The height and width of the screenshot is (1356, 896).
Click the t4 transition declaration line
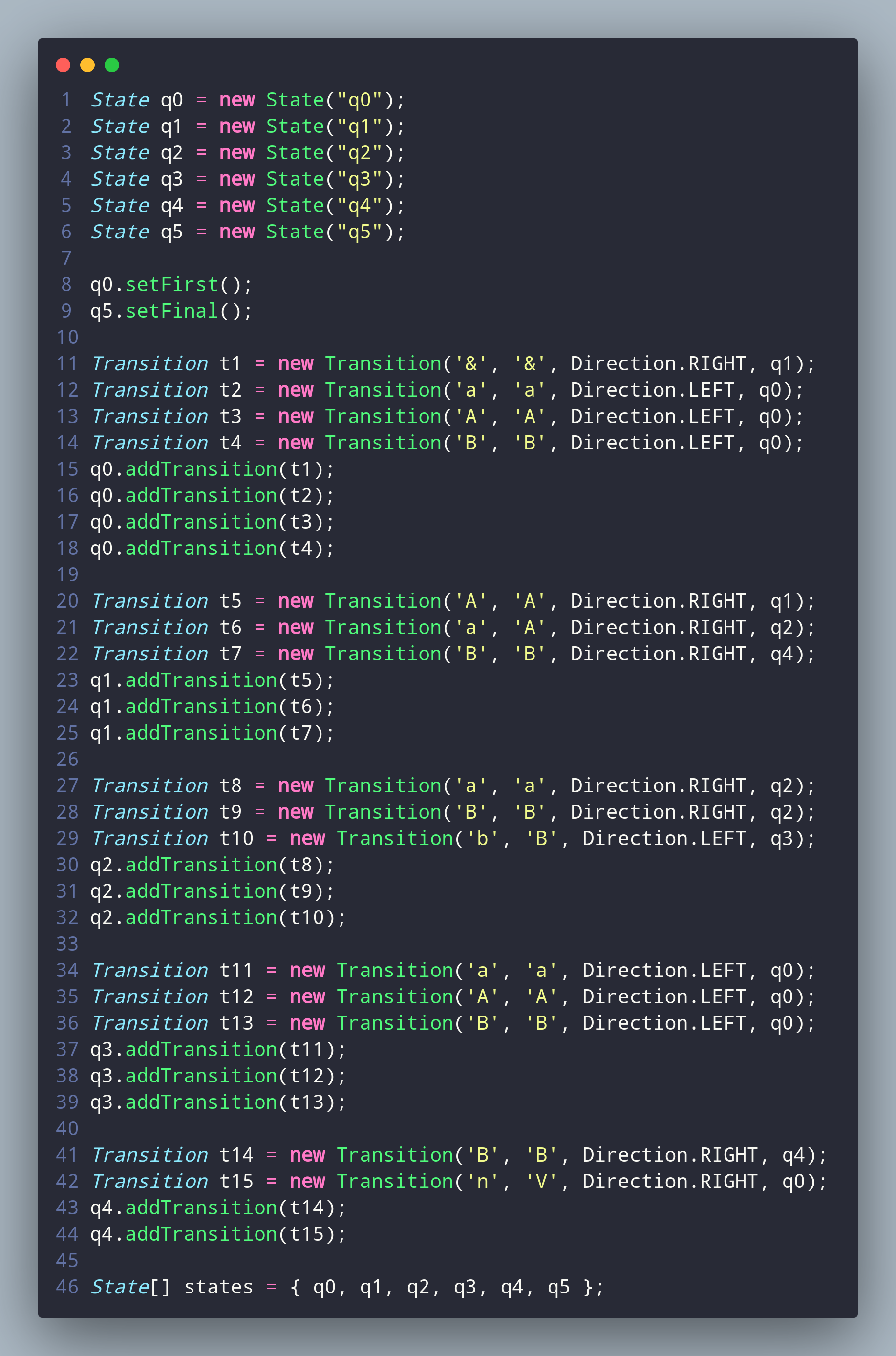pos(448,443)
